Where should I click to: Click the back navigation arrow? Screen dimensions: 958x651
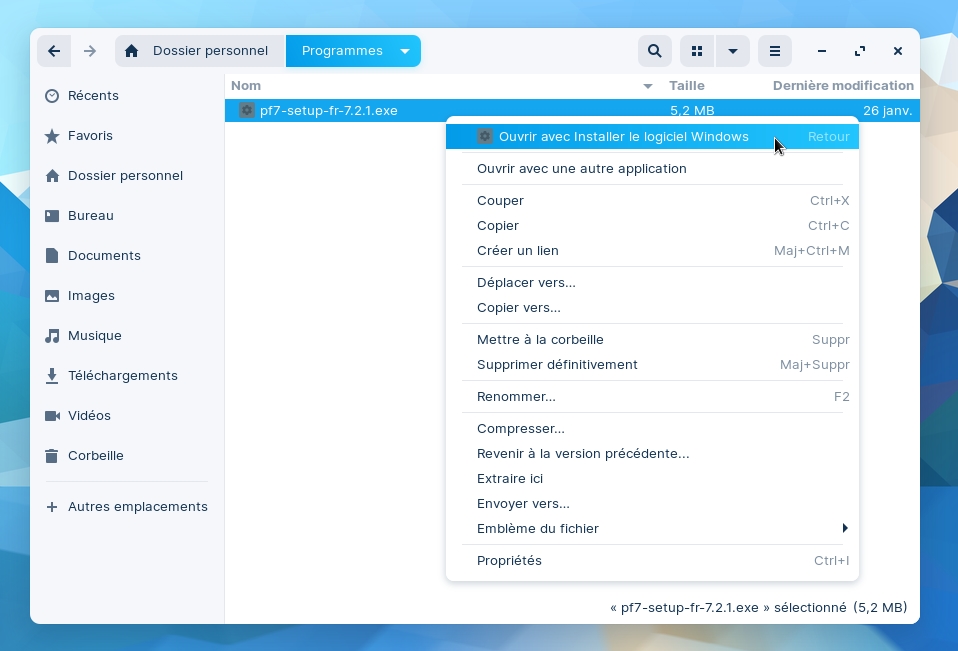tap(54, 51)
